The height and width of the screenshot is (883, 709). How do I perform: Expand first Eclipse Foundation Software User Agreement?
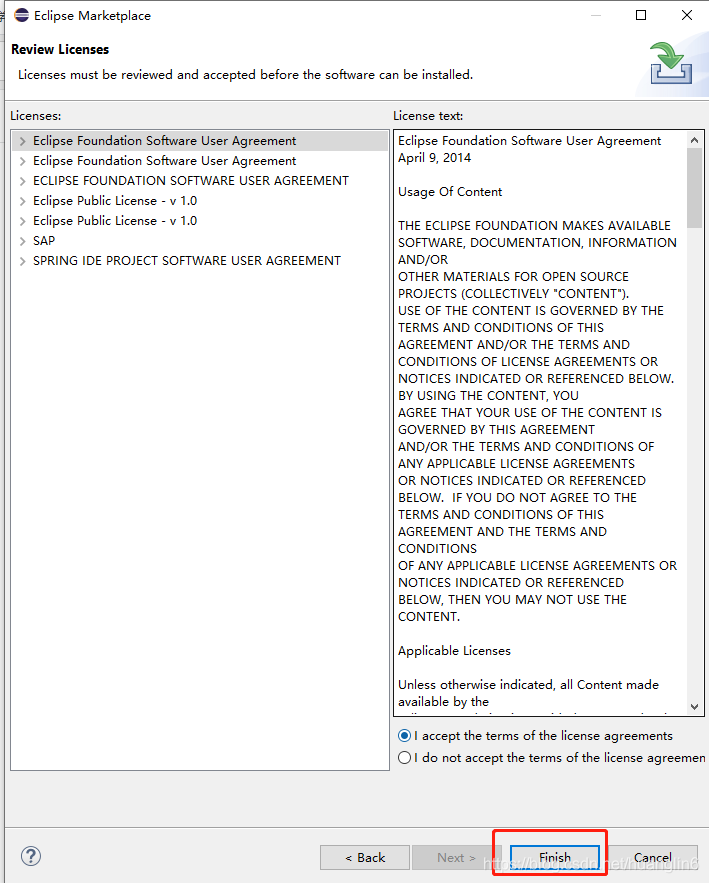pos(23,141)
